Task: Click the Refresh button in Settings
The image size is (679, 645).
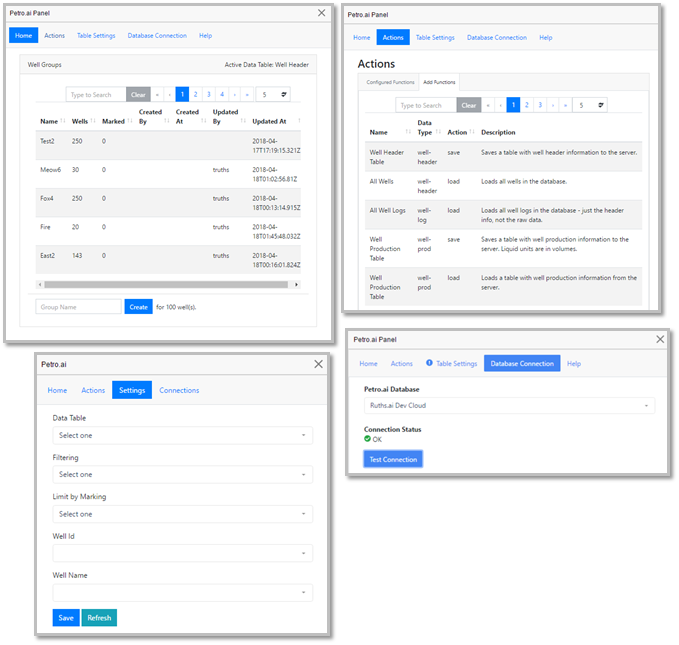Action: click(99, 618)
